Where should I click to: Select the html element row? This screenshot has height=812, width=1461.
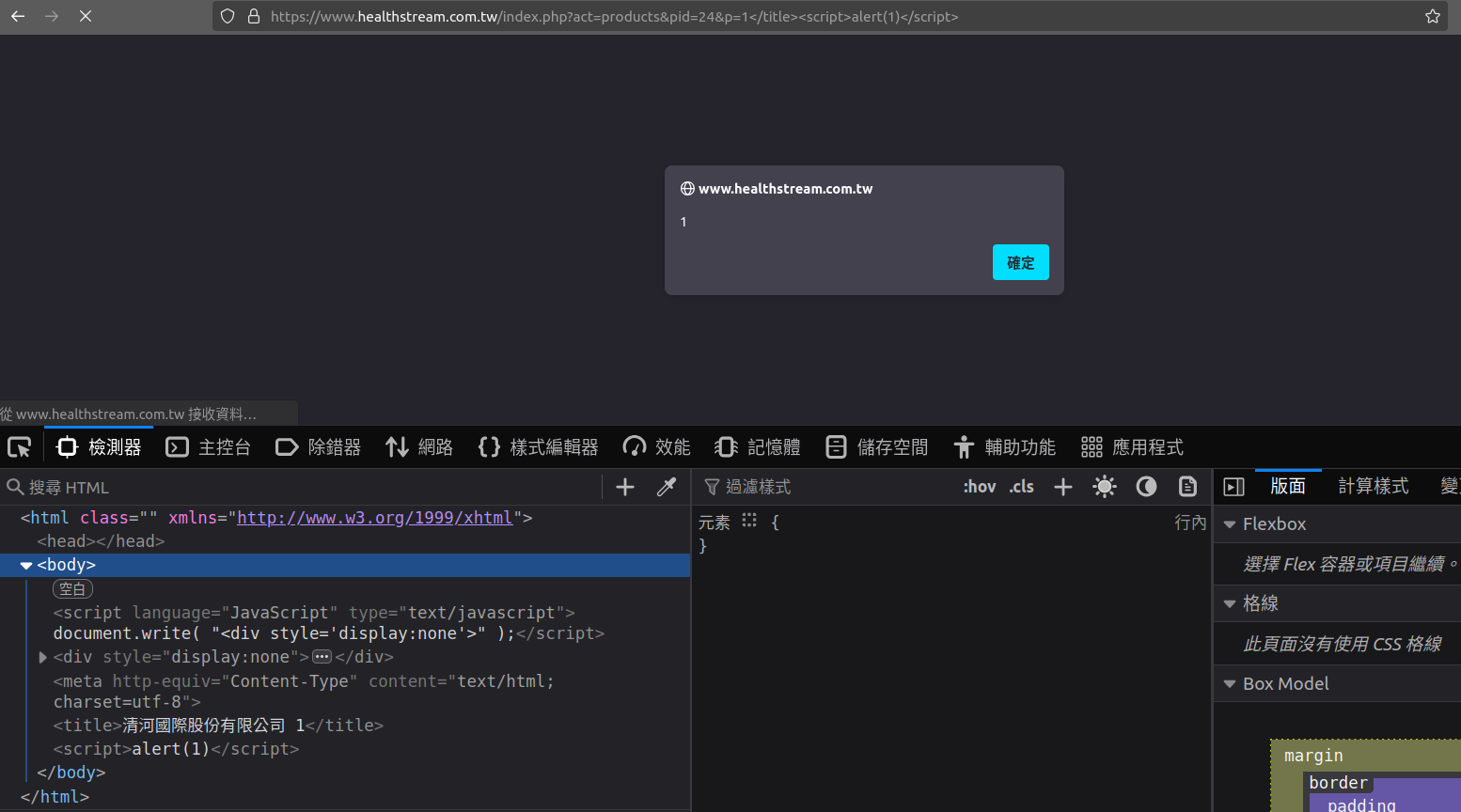pos(345,518)
